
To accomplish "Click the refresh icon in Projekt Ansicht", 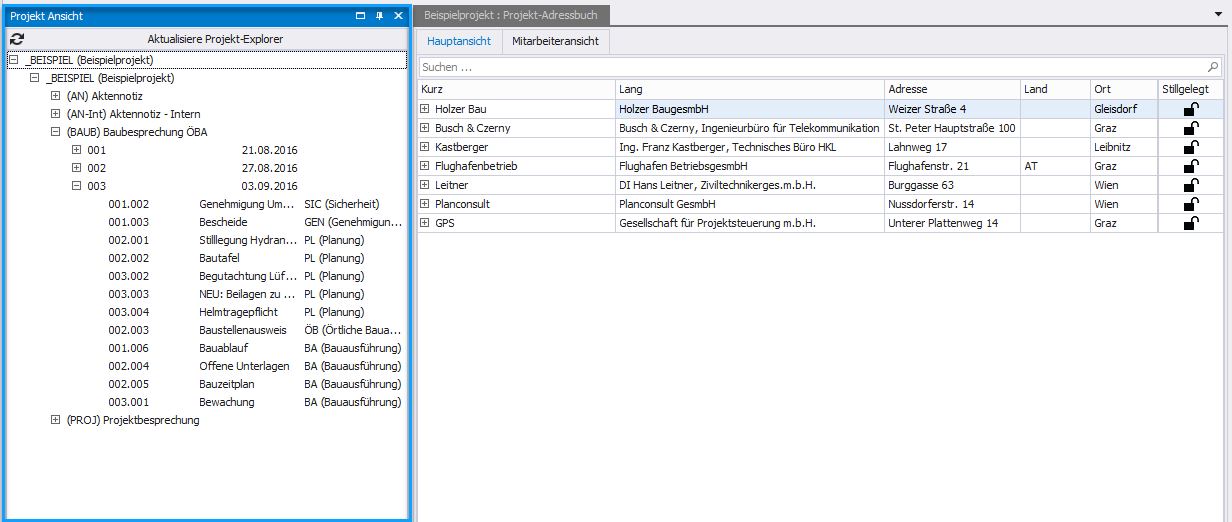I will click(17, 39).
